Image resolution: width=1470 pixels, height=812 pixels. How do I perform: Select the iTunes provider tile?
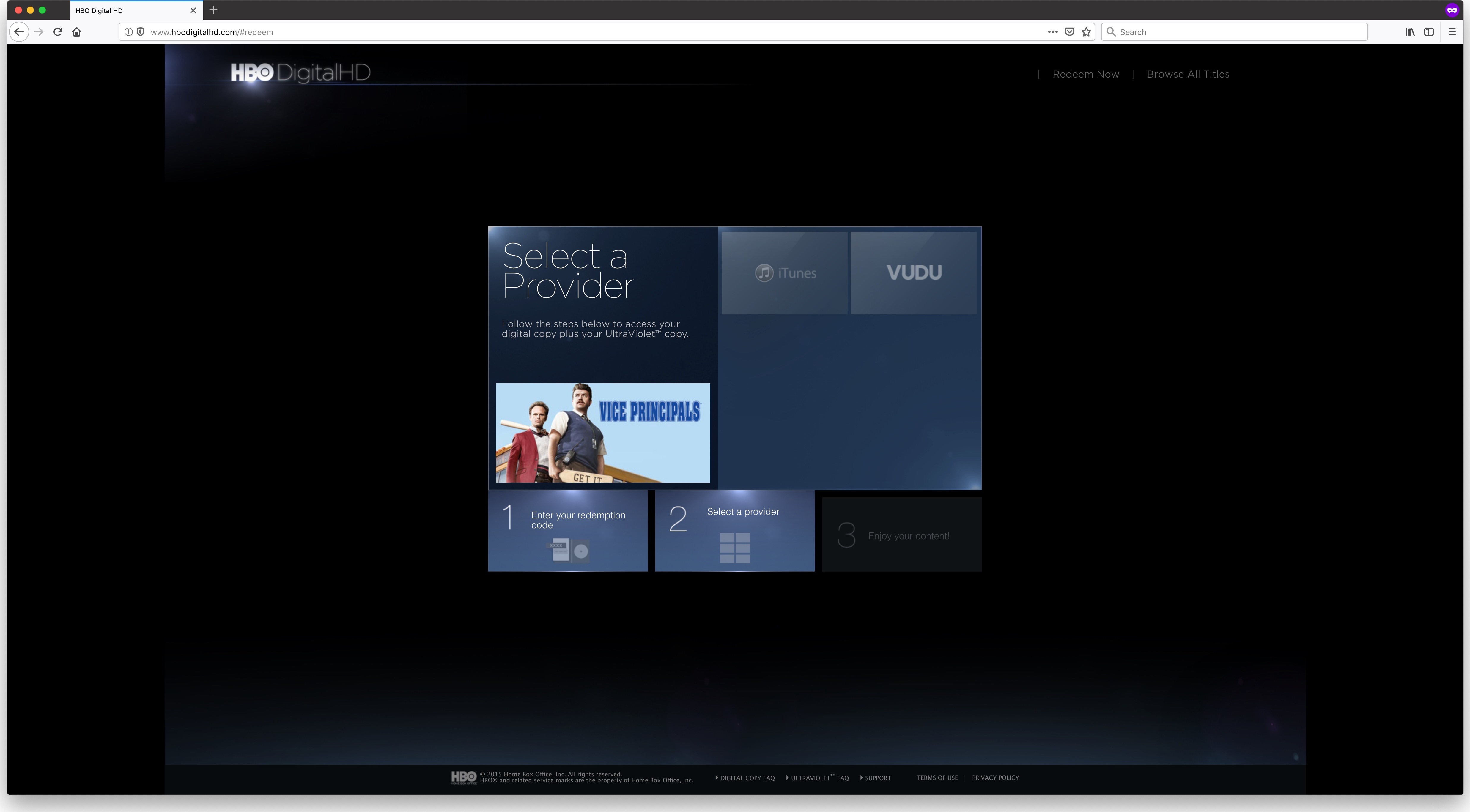click(x=785, y=273)
